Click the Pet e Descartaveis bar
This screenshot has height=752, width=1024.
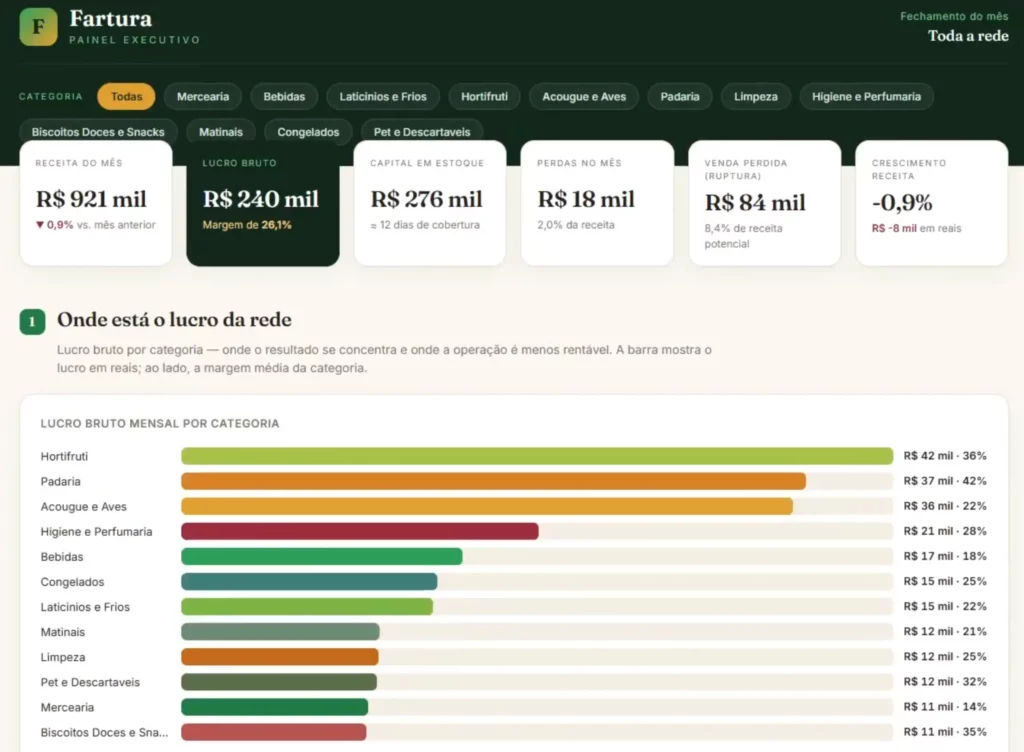click(279, 682)
